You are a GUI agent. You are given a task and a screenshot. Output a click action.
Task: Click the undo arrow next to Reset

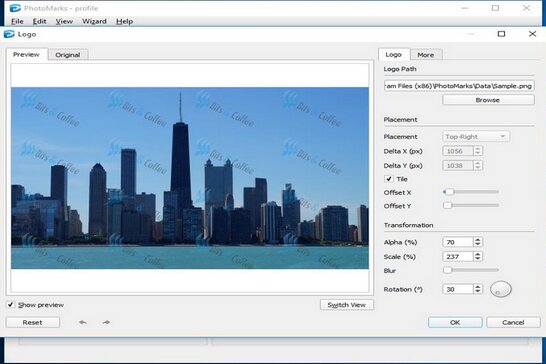coord(83,322)
